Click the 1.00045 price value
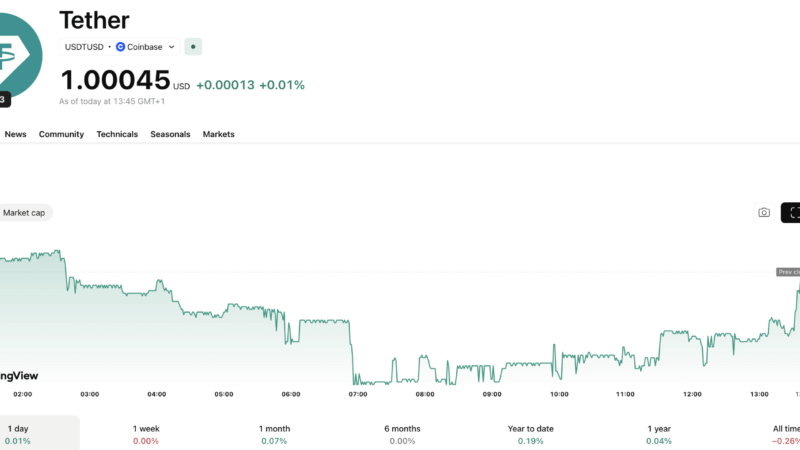This screenshot has height=450, width=800. 115,80
